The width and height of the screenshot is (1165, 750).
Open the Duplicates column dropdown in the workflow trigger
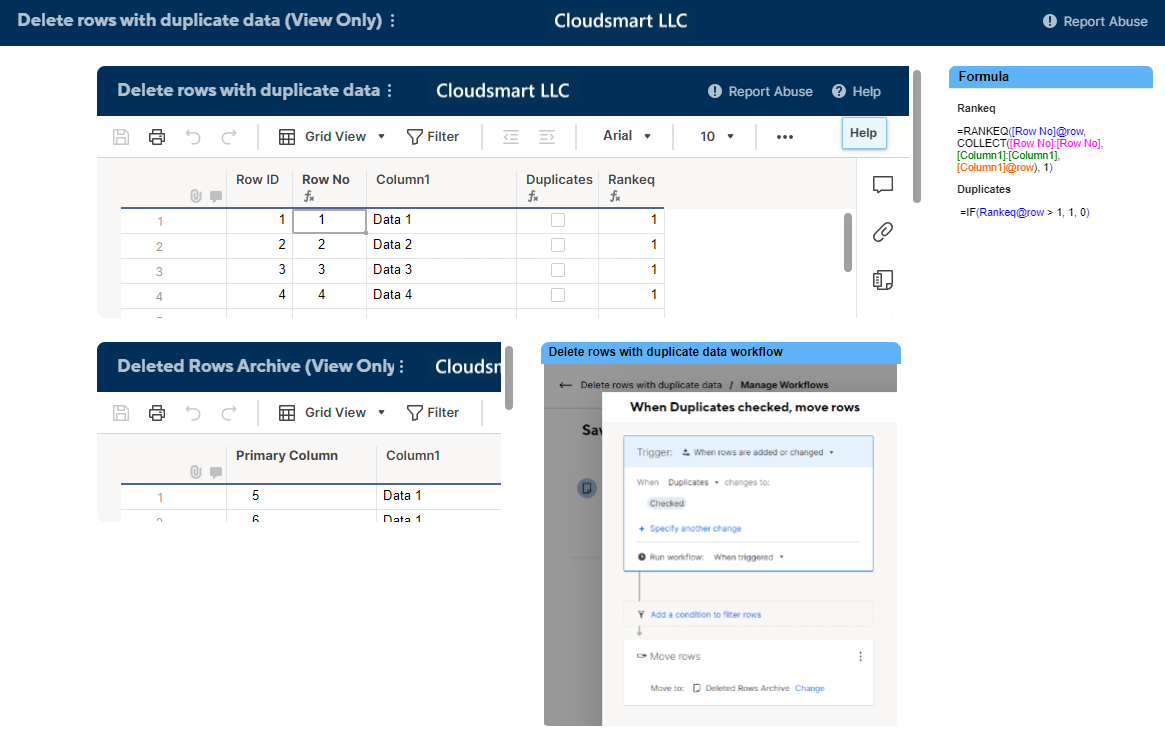pyautogui.click(x=693, y=482)
